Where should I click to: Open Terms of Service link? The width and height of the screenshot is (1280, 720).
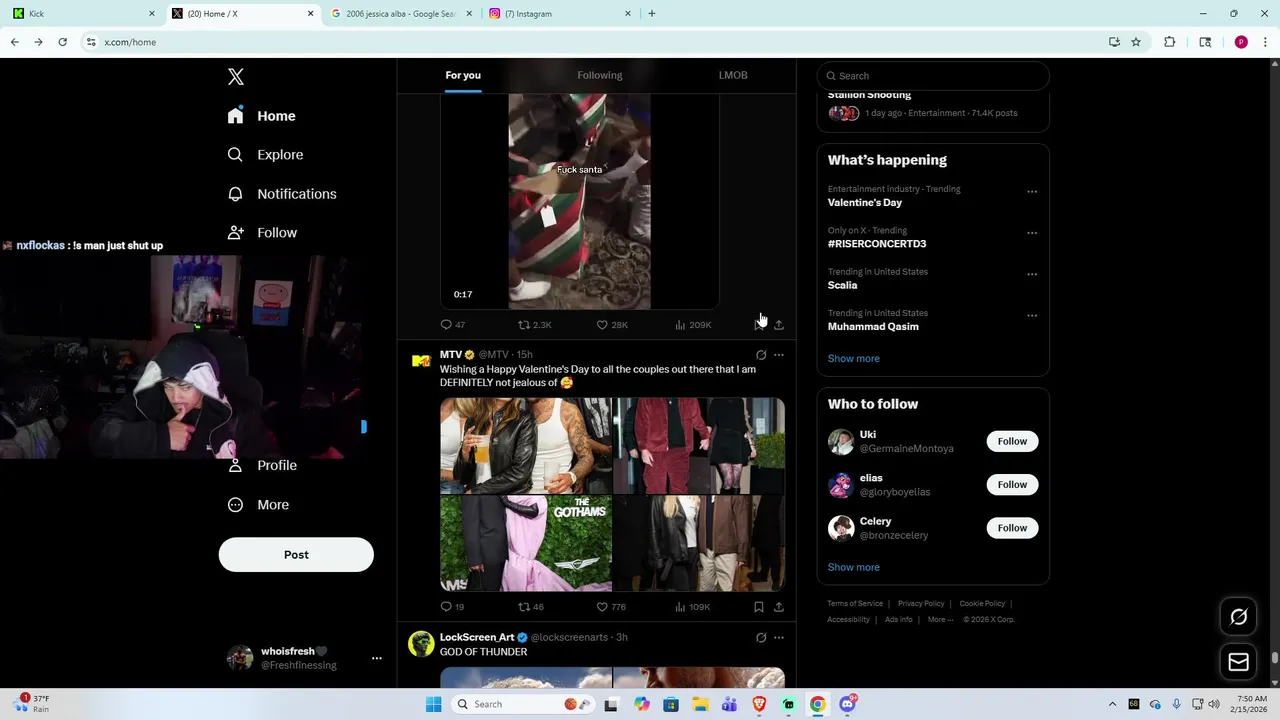coord(855,604)
